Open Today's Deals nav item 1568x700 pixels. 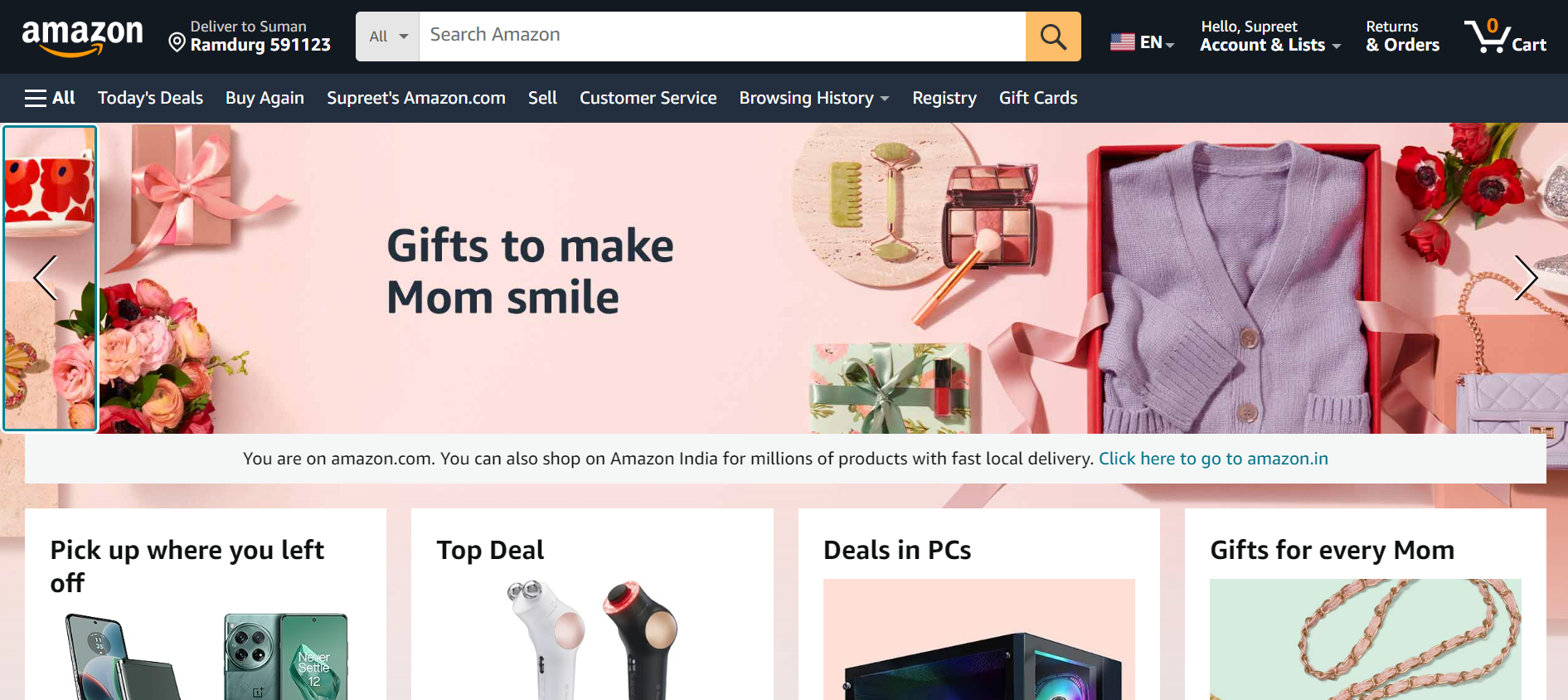(x=150, y=98)
